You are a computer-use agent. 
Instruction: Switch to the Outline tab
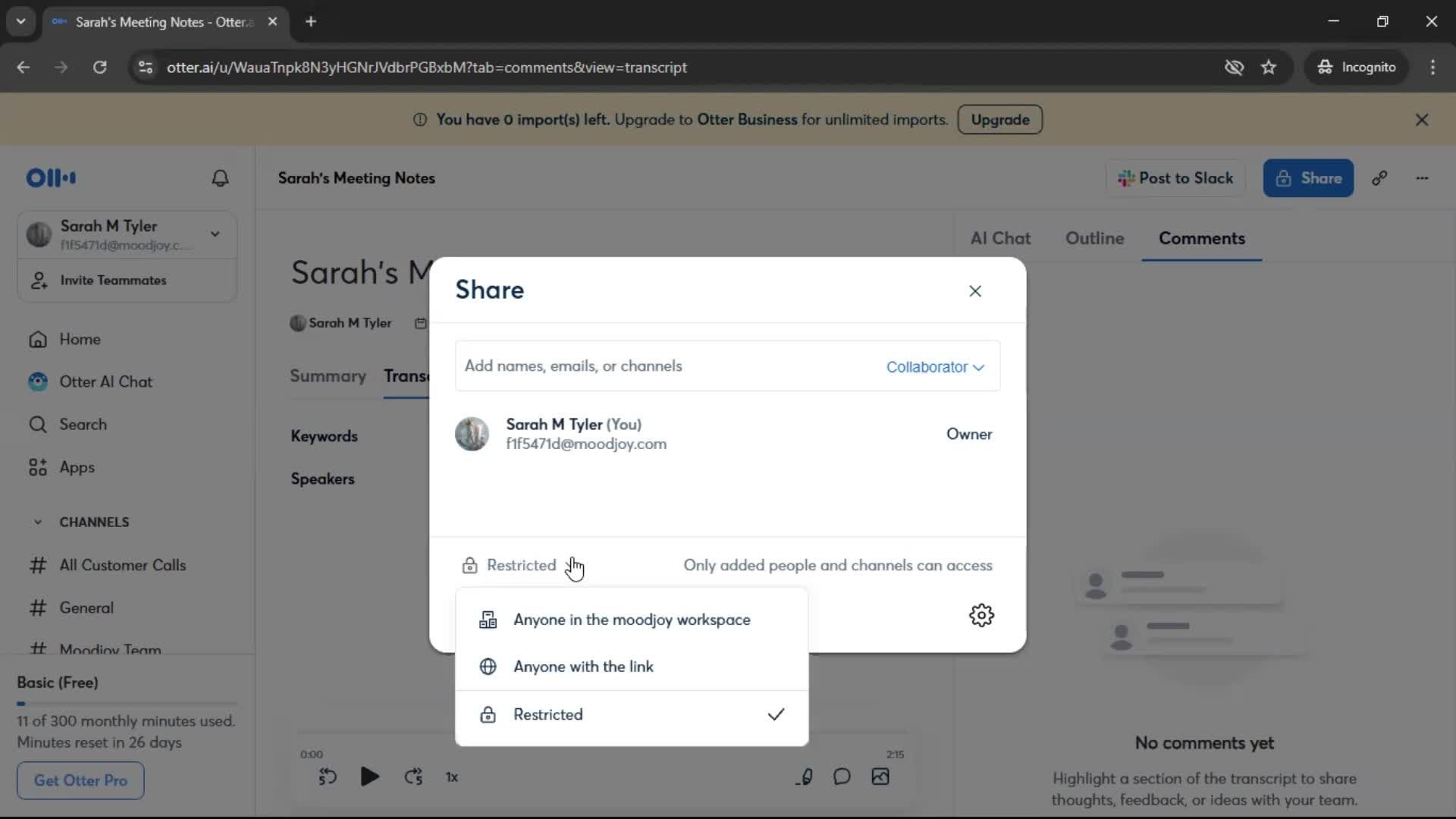[x=1094, y=238]
